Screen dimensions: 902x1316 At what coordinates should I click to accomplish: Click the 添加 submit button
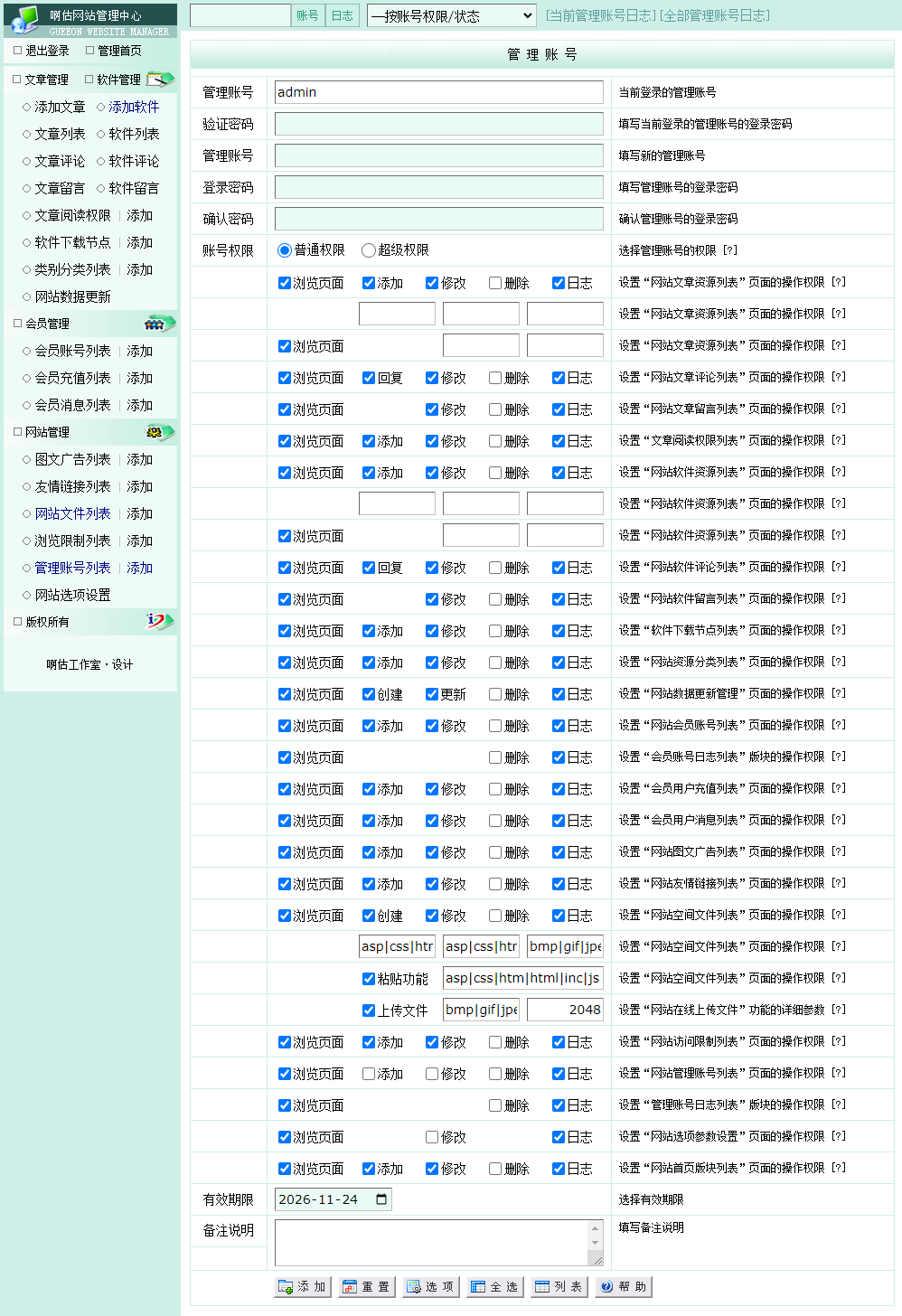point(303,1287)
